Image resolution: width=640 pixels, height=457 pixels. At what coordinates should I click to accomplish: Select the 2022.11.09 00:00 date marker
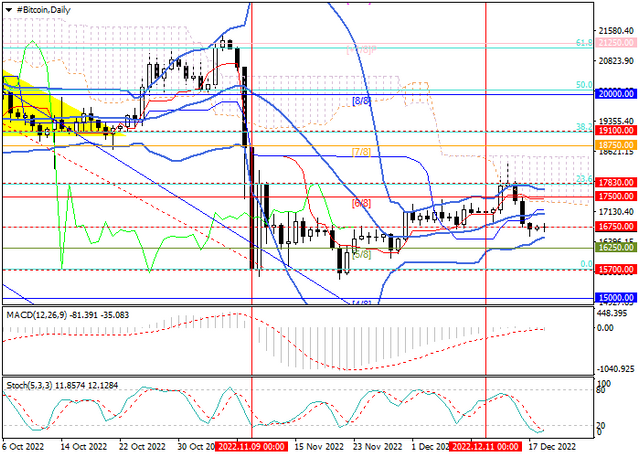click(x=251, y=446)
